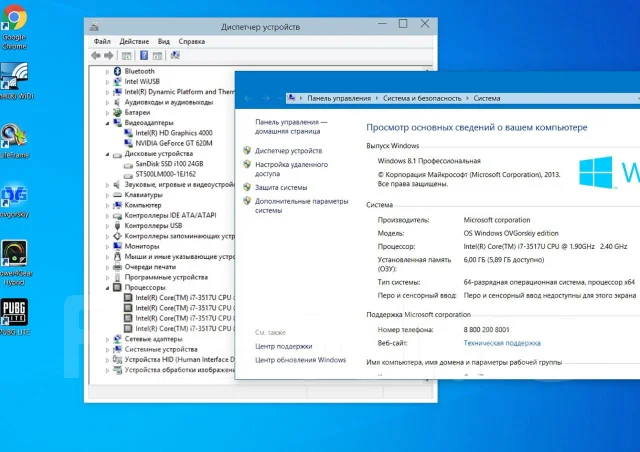This screenshot has width=640, height=452.
Task: Expand the Контроллеры IDE ATA/ATAPI node
Action: [x=107, y=216]
